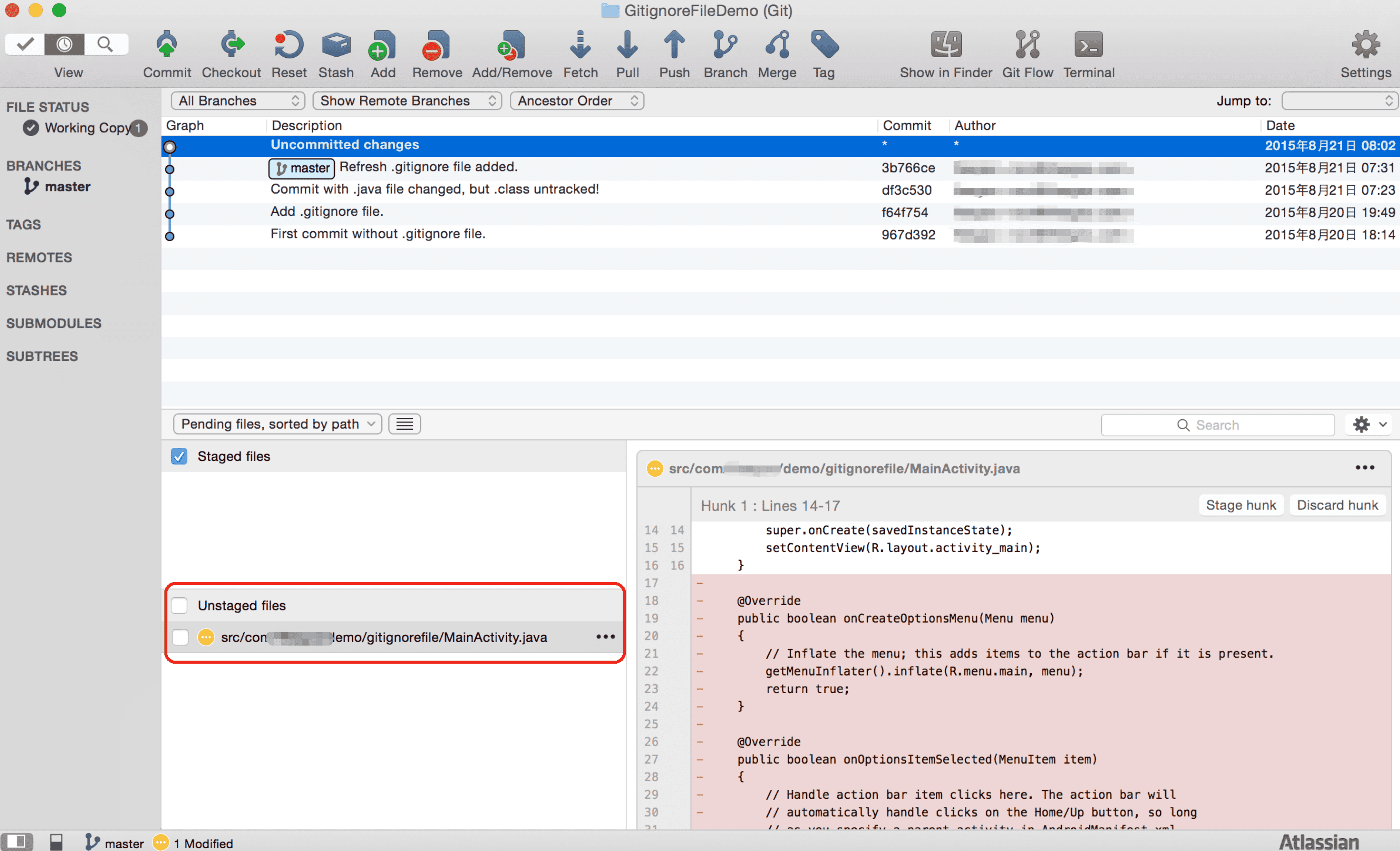The width and height of the screenshot is (1400, 851).
Task: Expand the STASHES sidebar section
Action: point(36,290)
